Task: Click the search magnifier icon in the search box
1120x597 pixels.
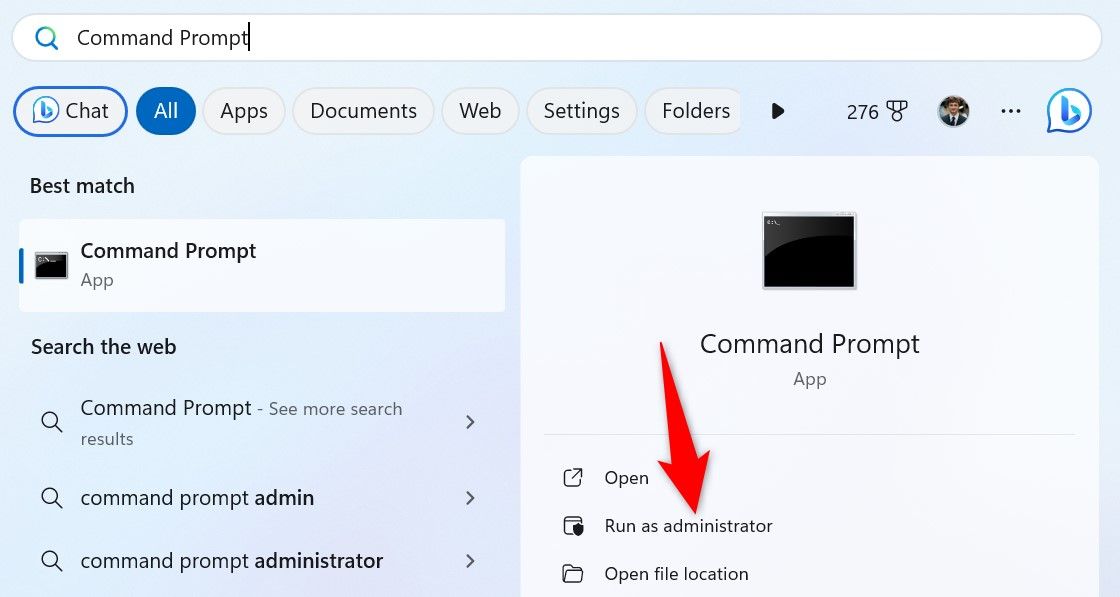Action: tap(47, 38)
